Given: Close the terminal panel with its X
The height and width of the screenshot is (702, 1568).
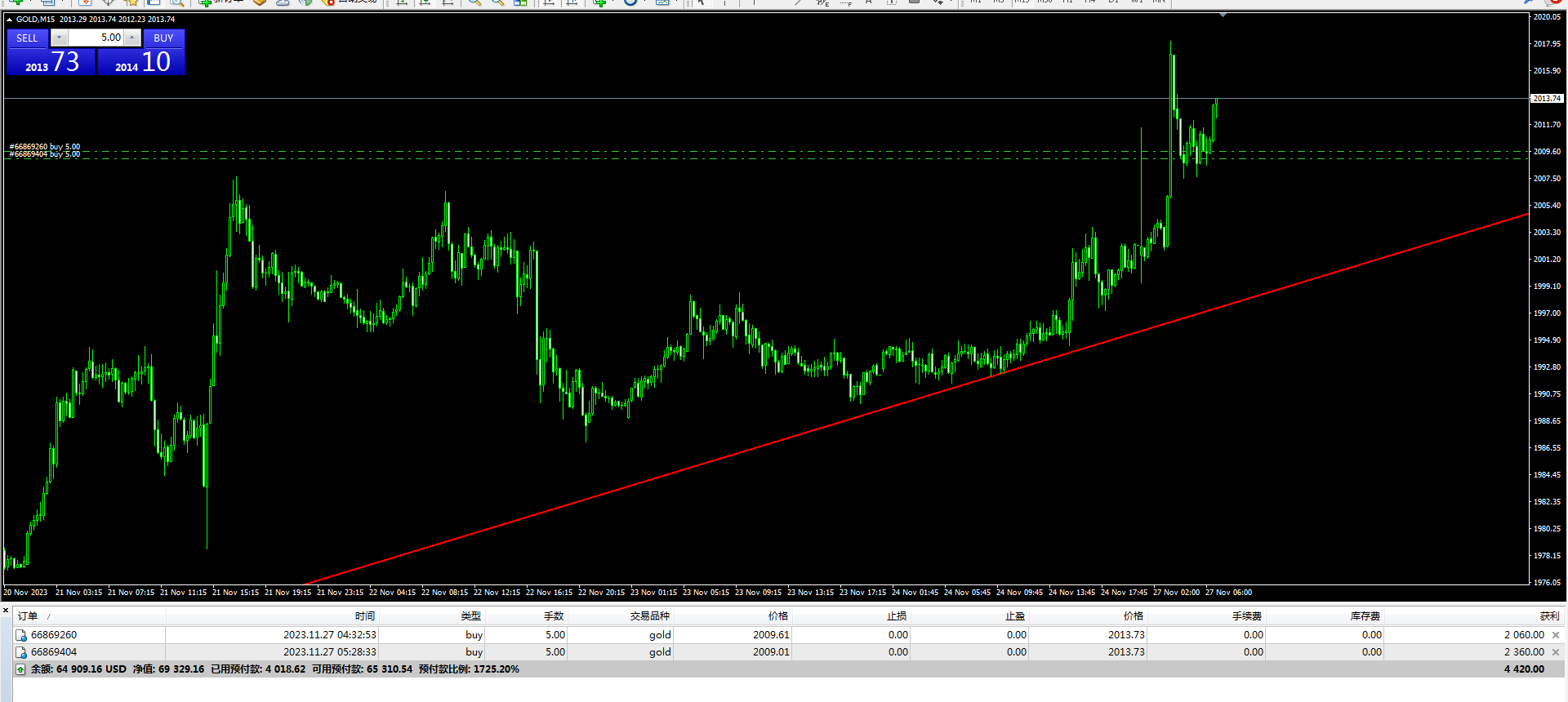Looking at the screenshot, I should pyautogui.click(x=6, y=610).
